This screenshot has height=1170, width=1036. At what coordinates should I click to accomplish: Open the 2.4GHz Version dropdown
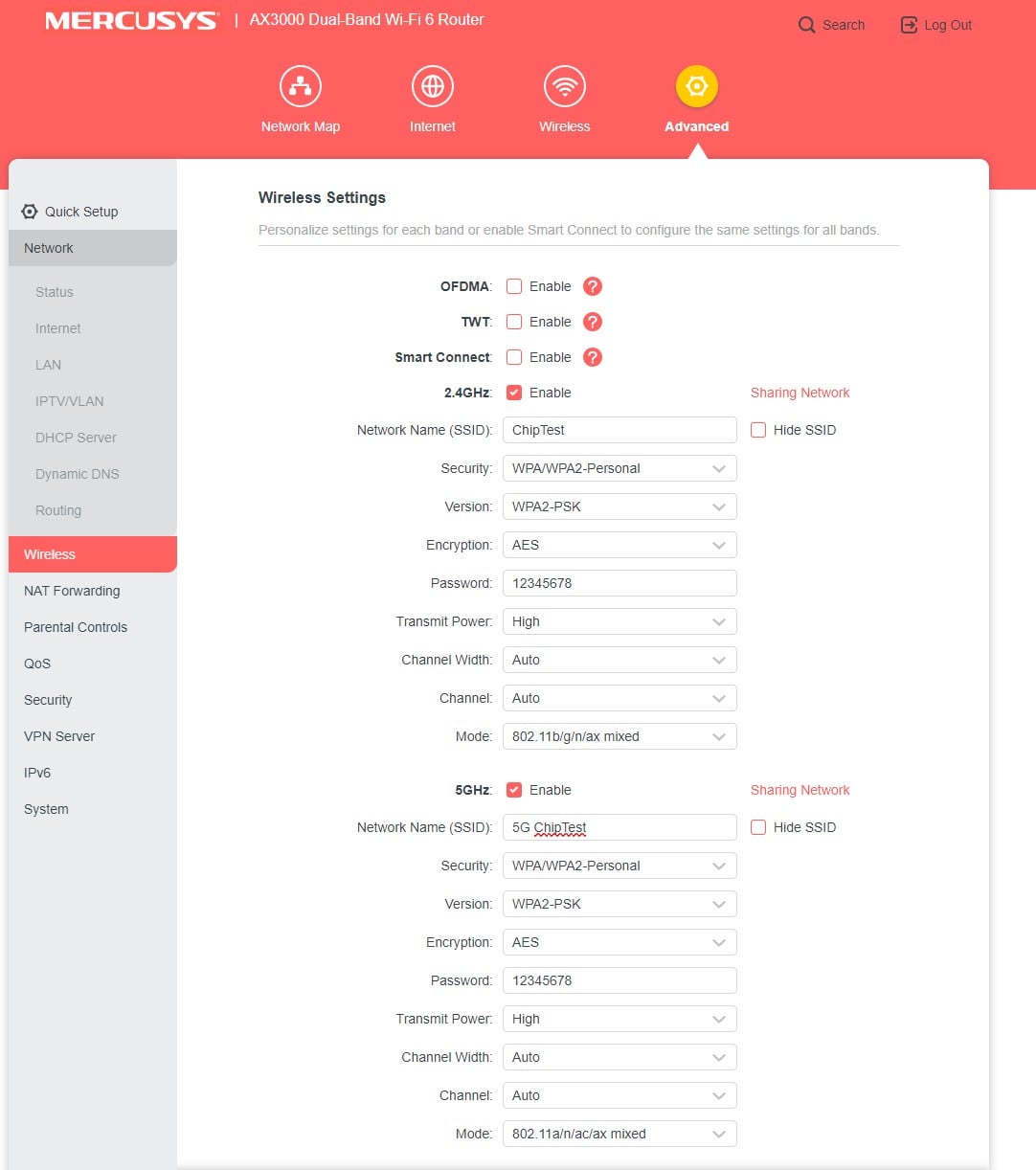click(619, 506)
